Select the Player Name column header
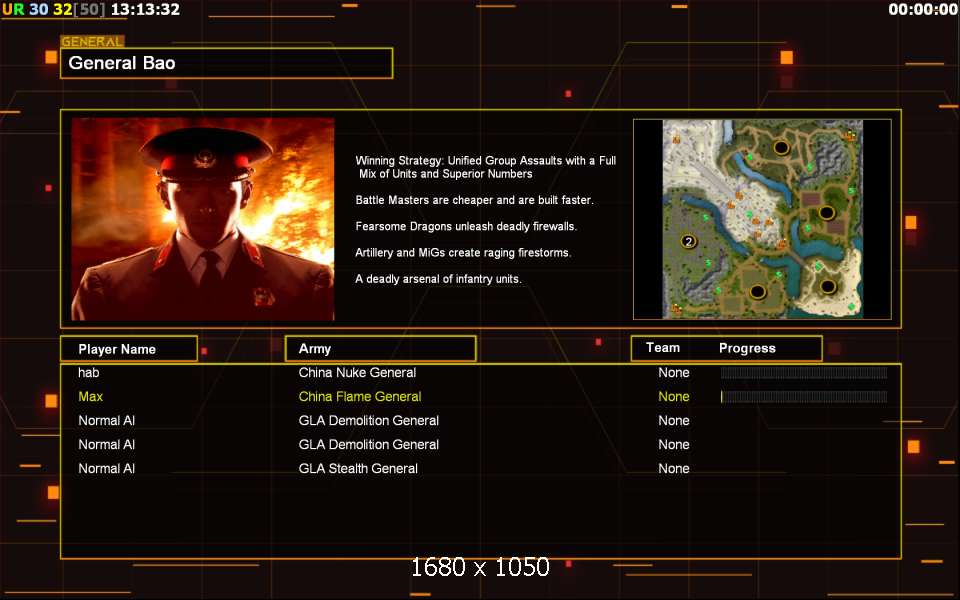 click(x=129, y=349)
